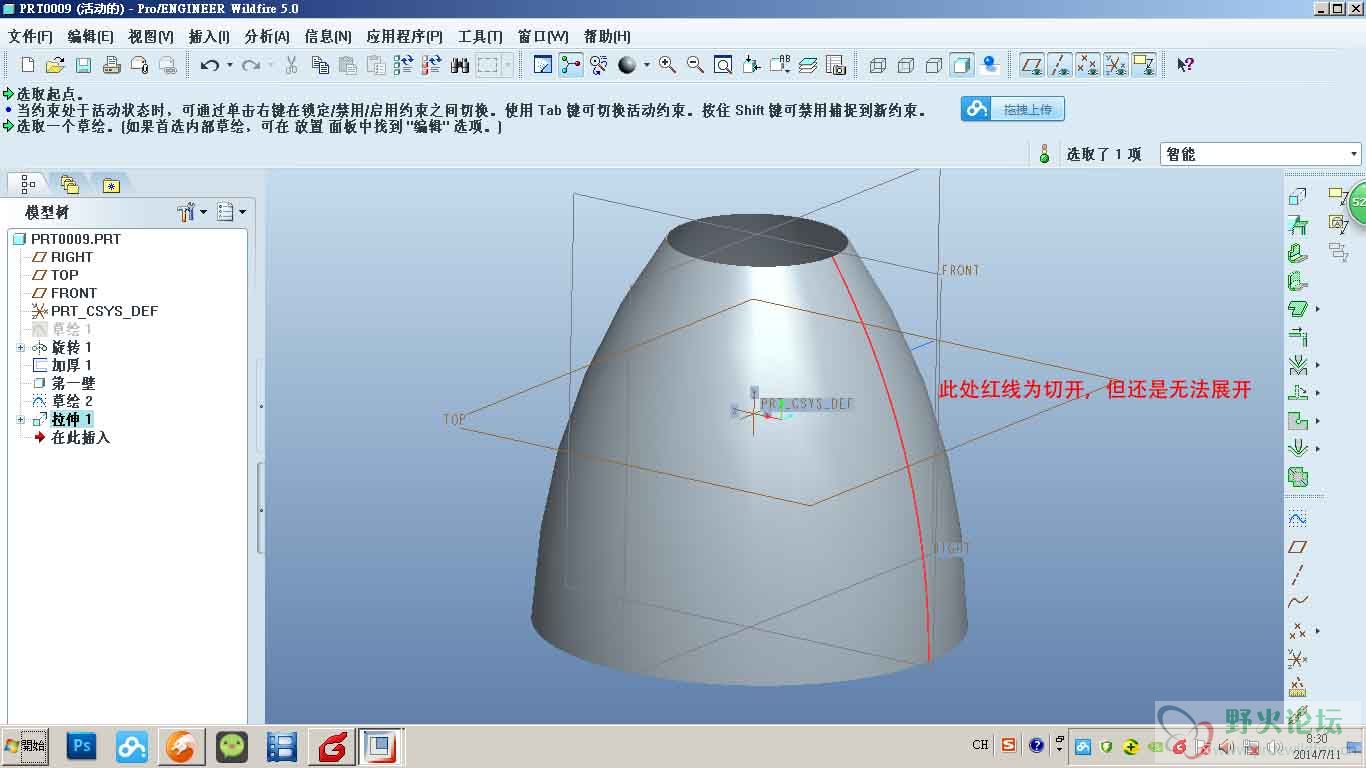Select the Zoom In magnifier
1366x768 pixels.
pos(667,65)
